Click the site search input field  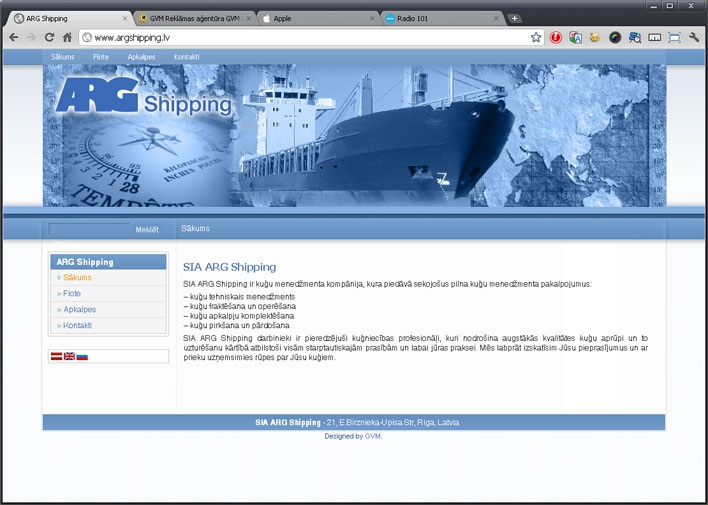click(x=89, y=229)
